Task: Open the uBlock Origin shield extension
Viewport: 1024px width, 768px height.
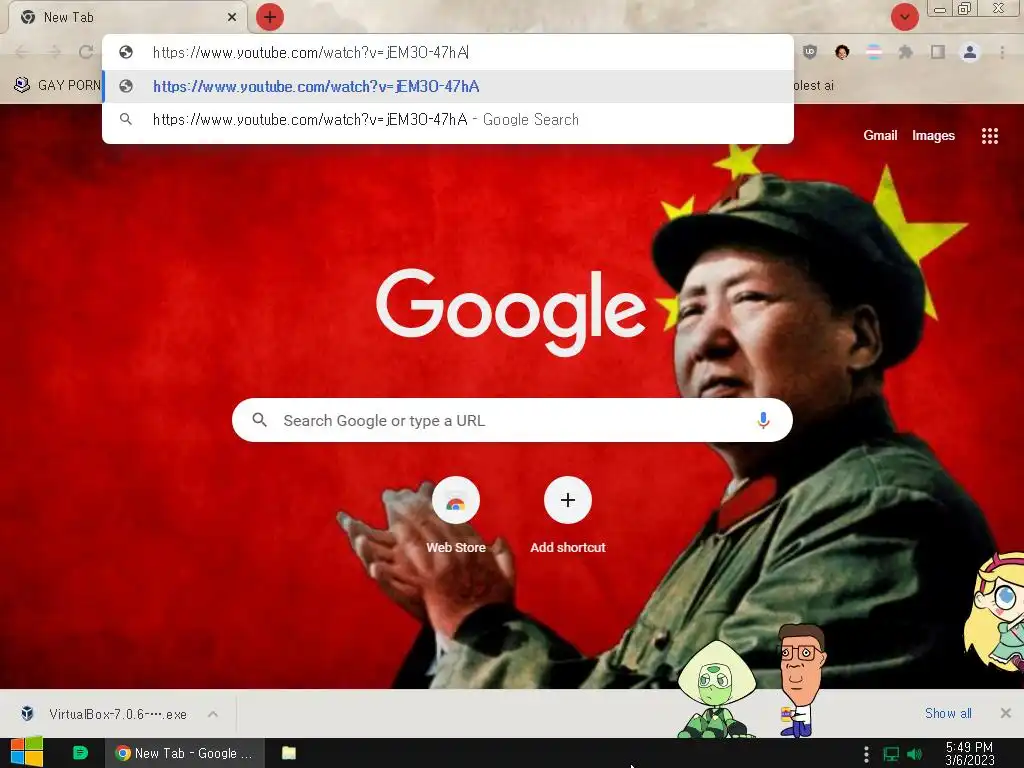Action: tap(810, 52)
